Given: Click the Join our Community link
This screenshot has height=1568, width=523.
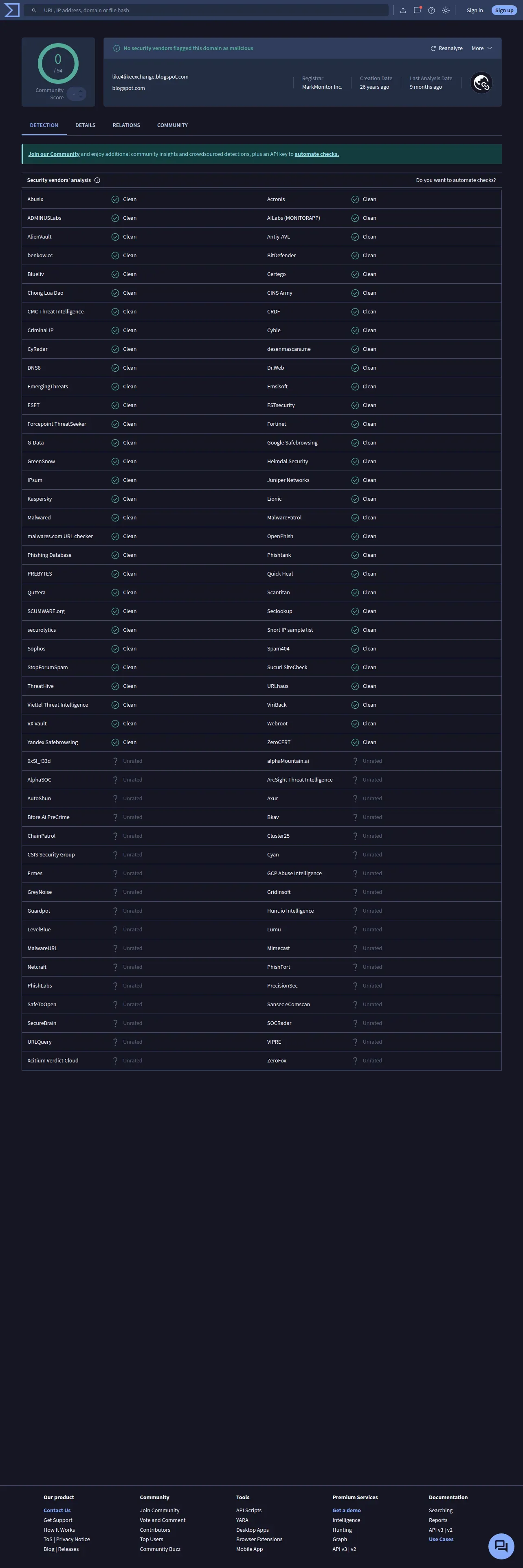Looking at the screenshot, I should (x=54, y=154).
